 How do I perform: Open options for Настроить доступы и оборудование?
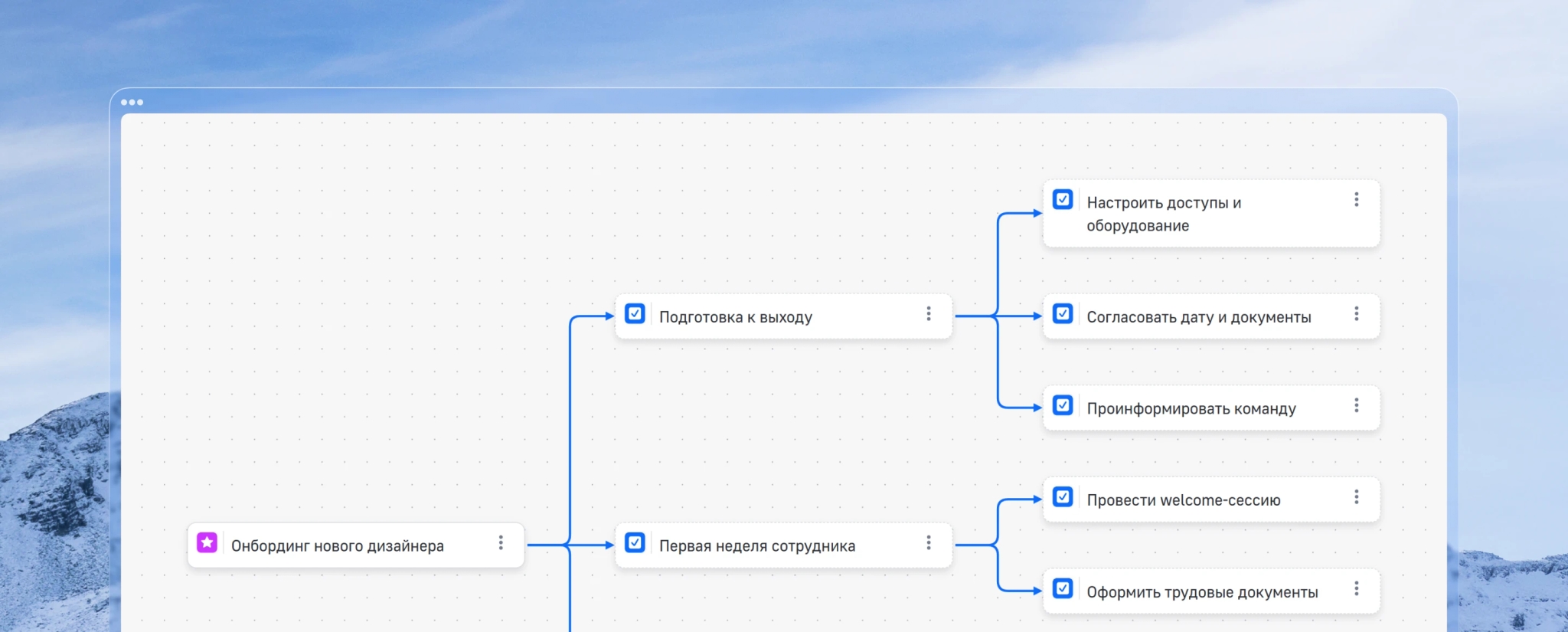pyautogui.click(x=1356, y=200)
